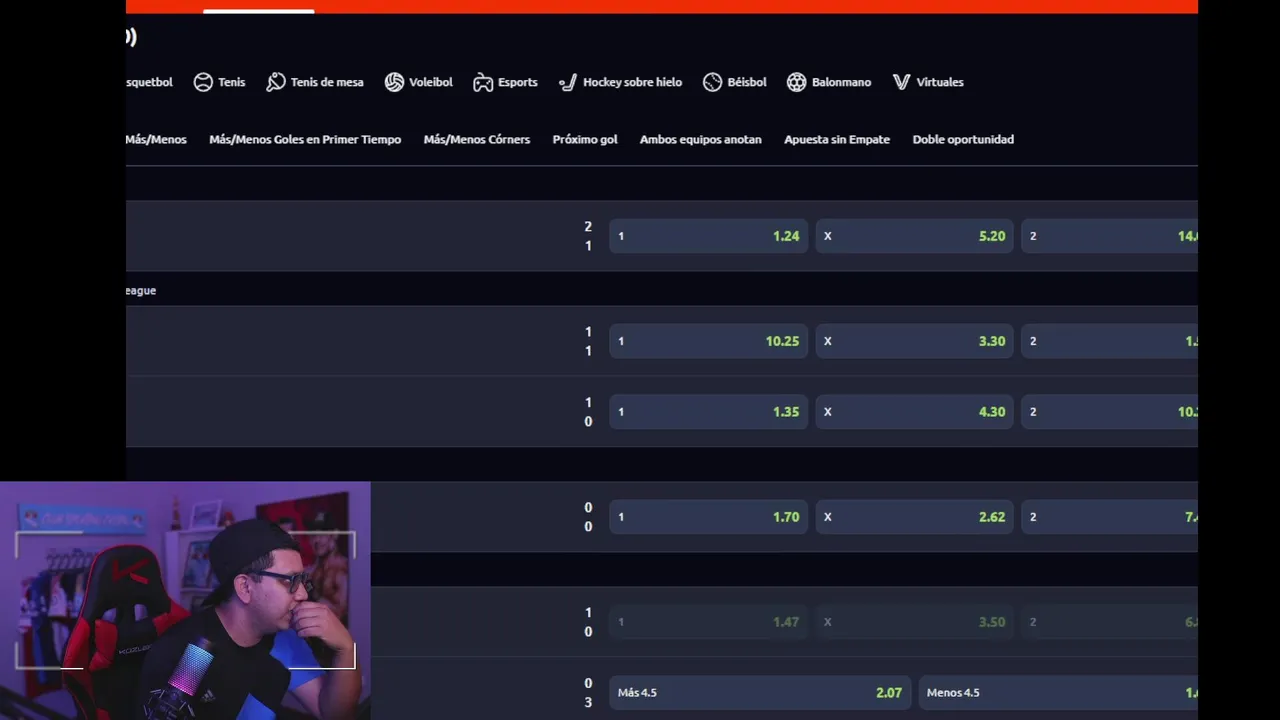Viewport: 1280px width, 720px height.
Task: Open the Tenis sport label
Action: (x=232, y=82)
